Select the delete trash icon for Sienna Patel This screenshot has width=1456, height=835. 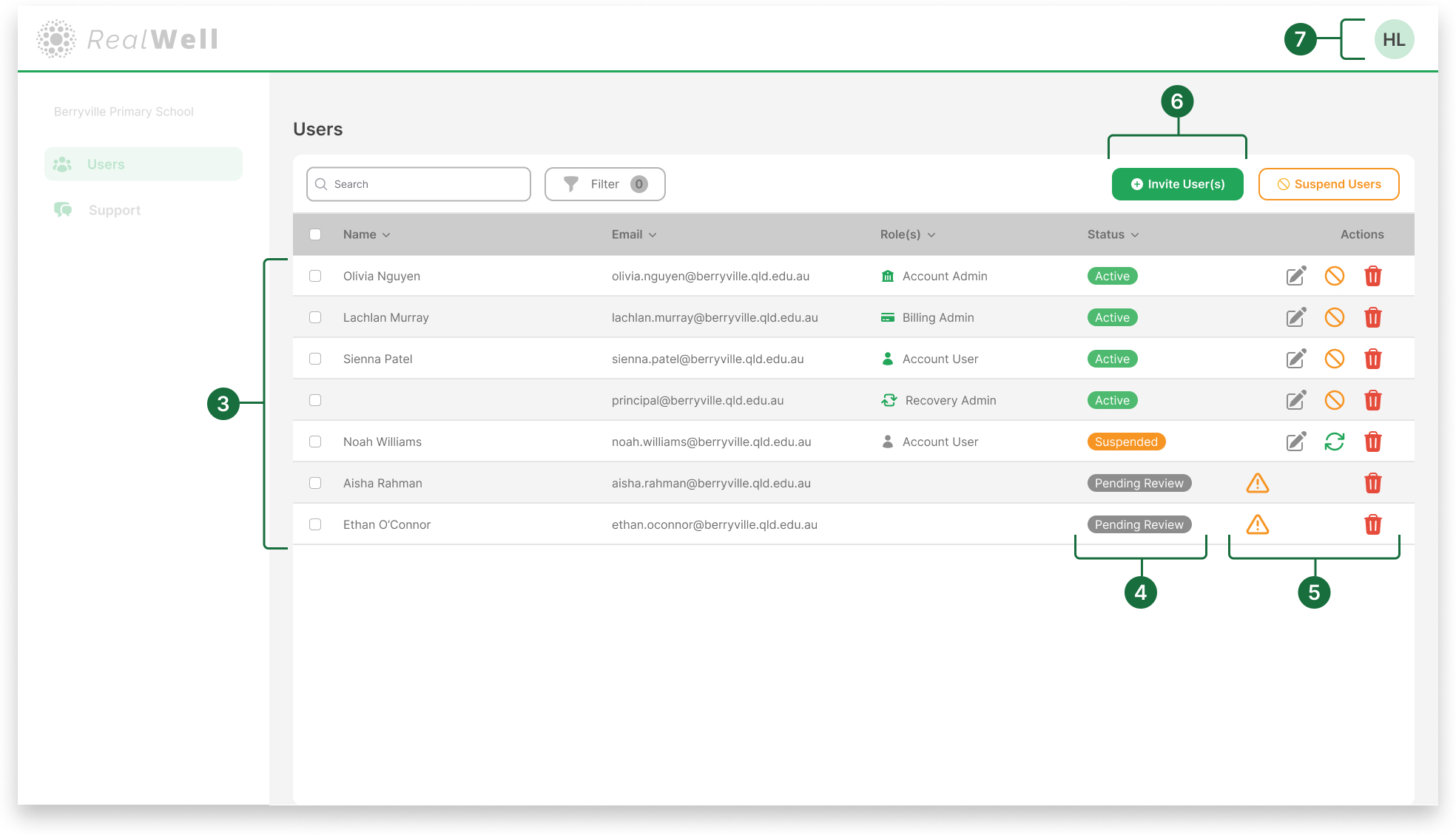pos(1373,359)
